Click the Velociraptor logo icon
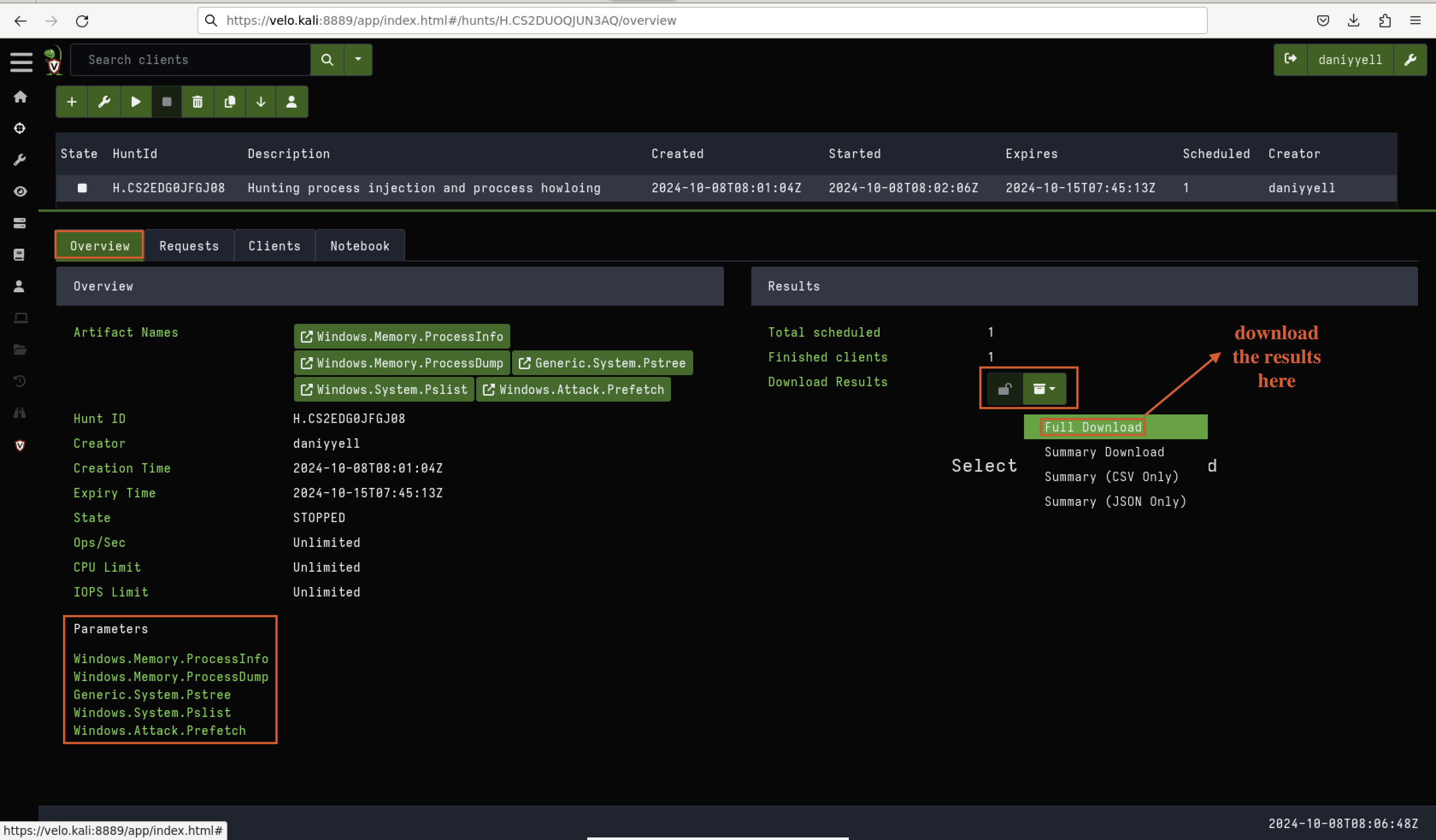 [x=53, y=60]
